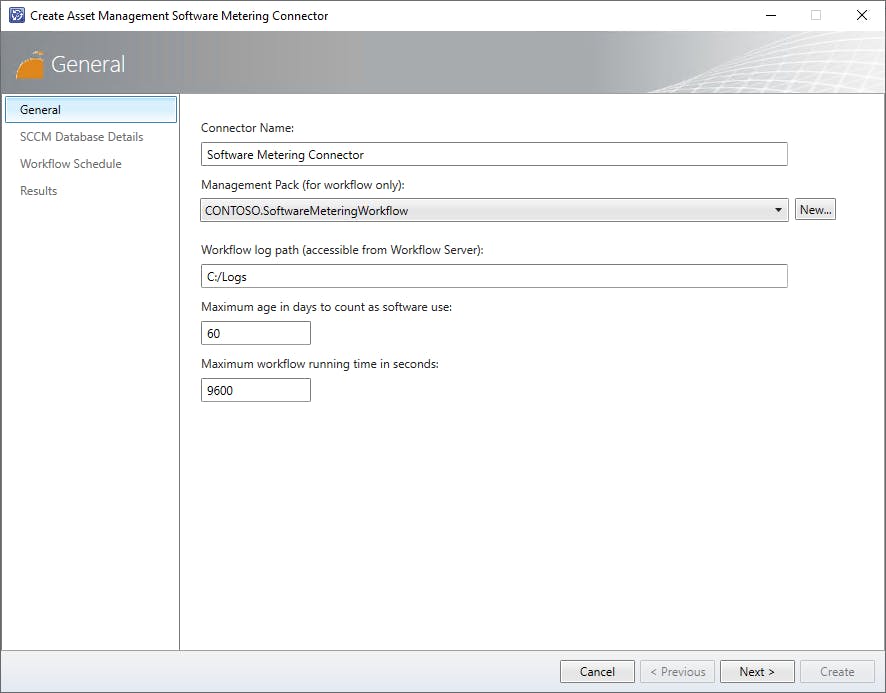886x693 pixels.
Task: Switch to the Workflow Schedule step
Action: coord(71,164)
